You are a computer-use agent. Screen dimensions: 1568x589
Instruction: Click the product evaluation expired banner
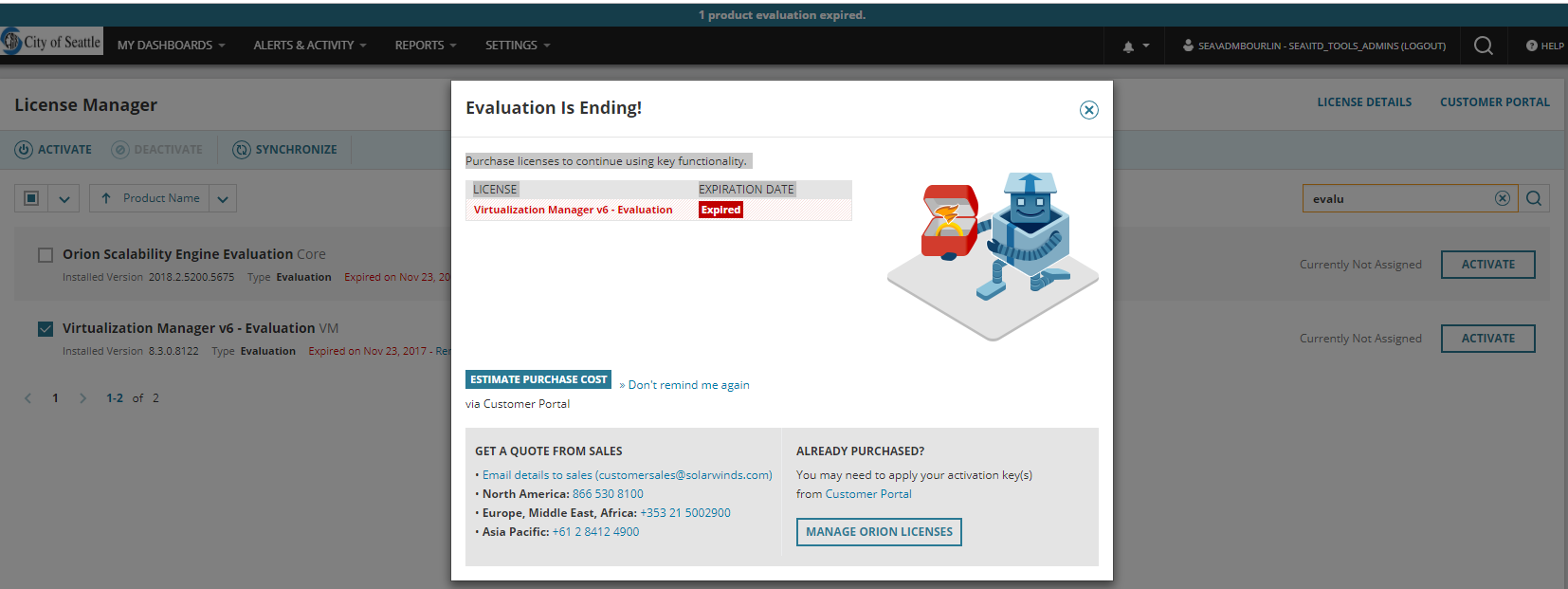click(782, 15)
